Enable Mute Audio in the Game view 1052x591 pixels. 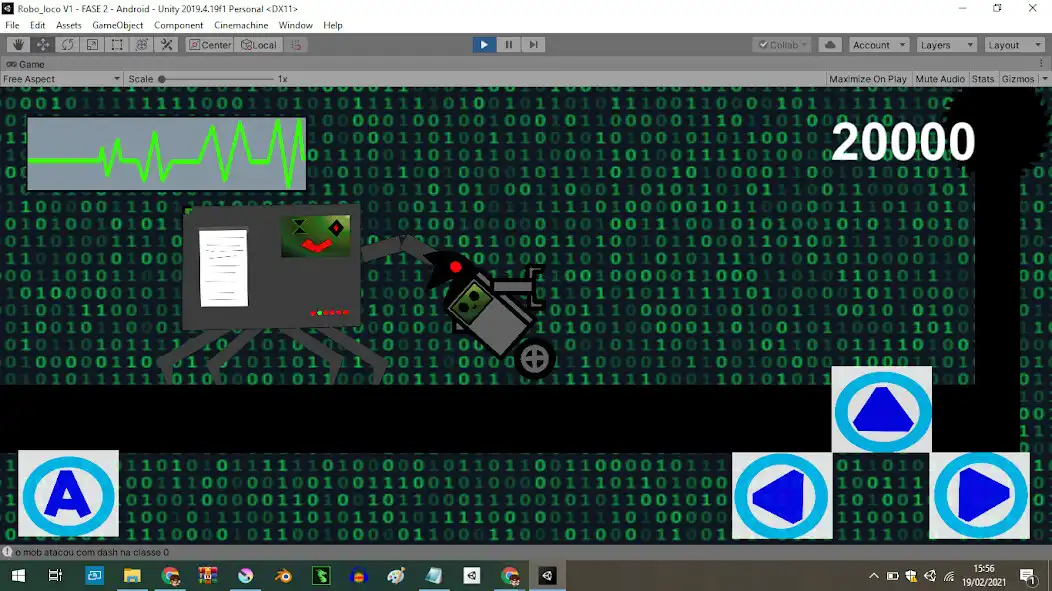click(x=939, y=78)
